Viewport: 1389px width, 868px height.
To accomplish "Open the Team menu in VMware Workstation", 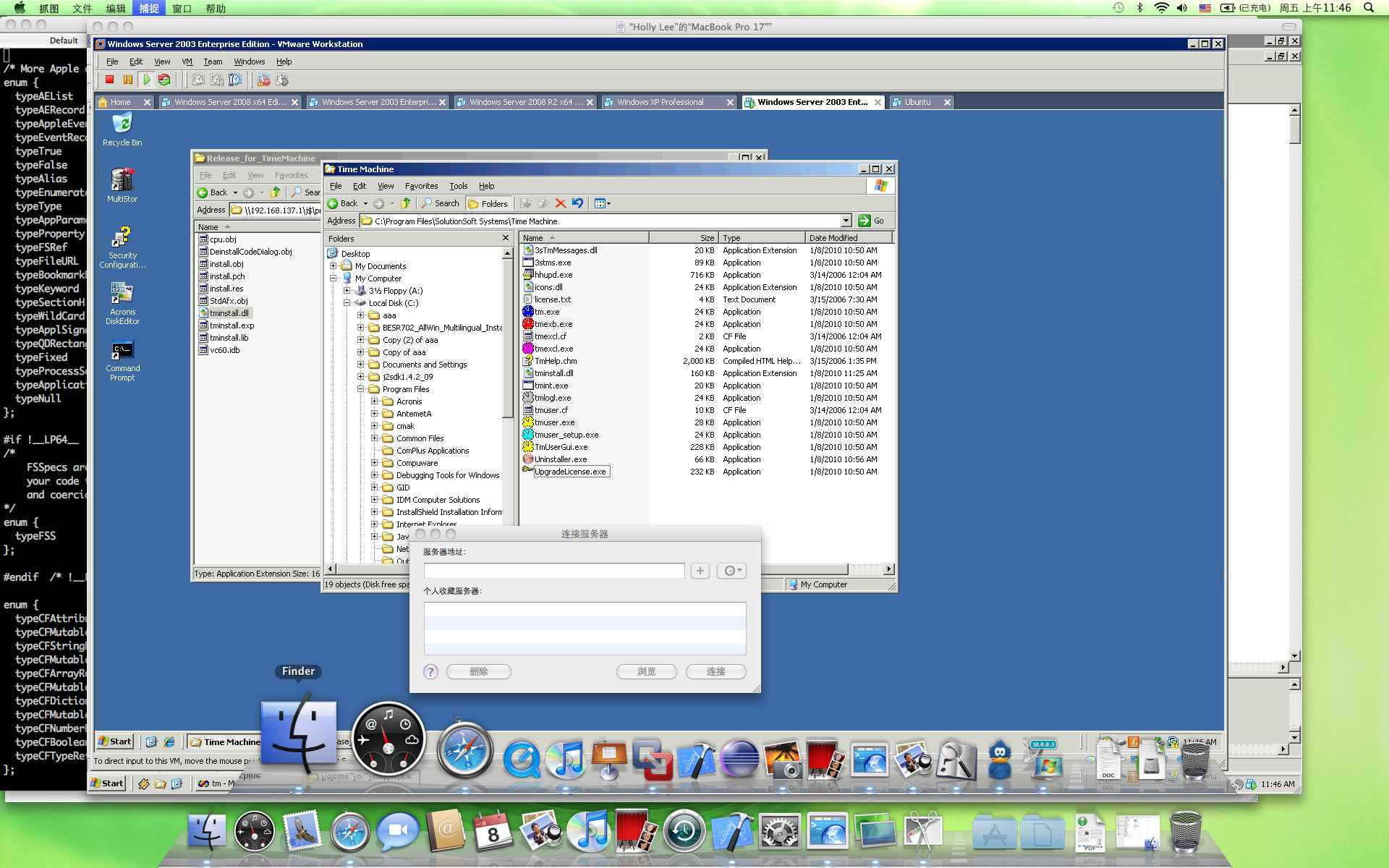I will (213, 61).
